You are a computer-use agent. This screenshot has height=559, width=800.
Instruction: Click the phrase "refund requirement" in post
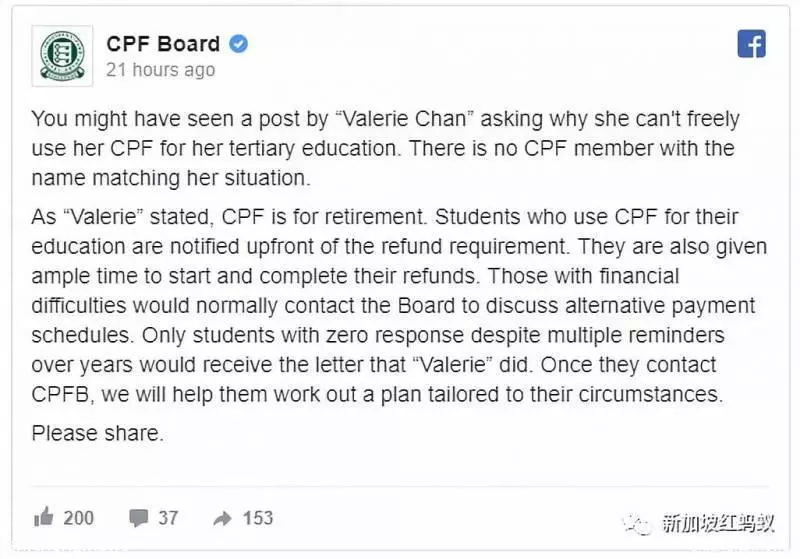(476, 246)
